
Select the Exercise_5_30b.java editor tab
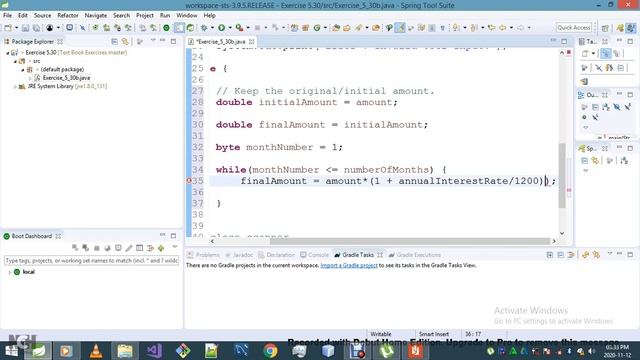pyautogui.click(x=221, y=42)
